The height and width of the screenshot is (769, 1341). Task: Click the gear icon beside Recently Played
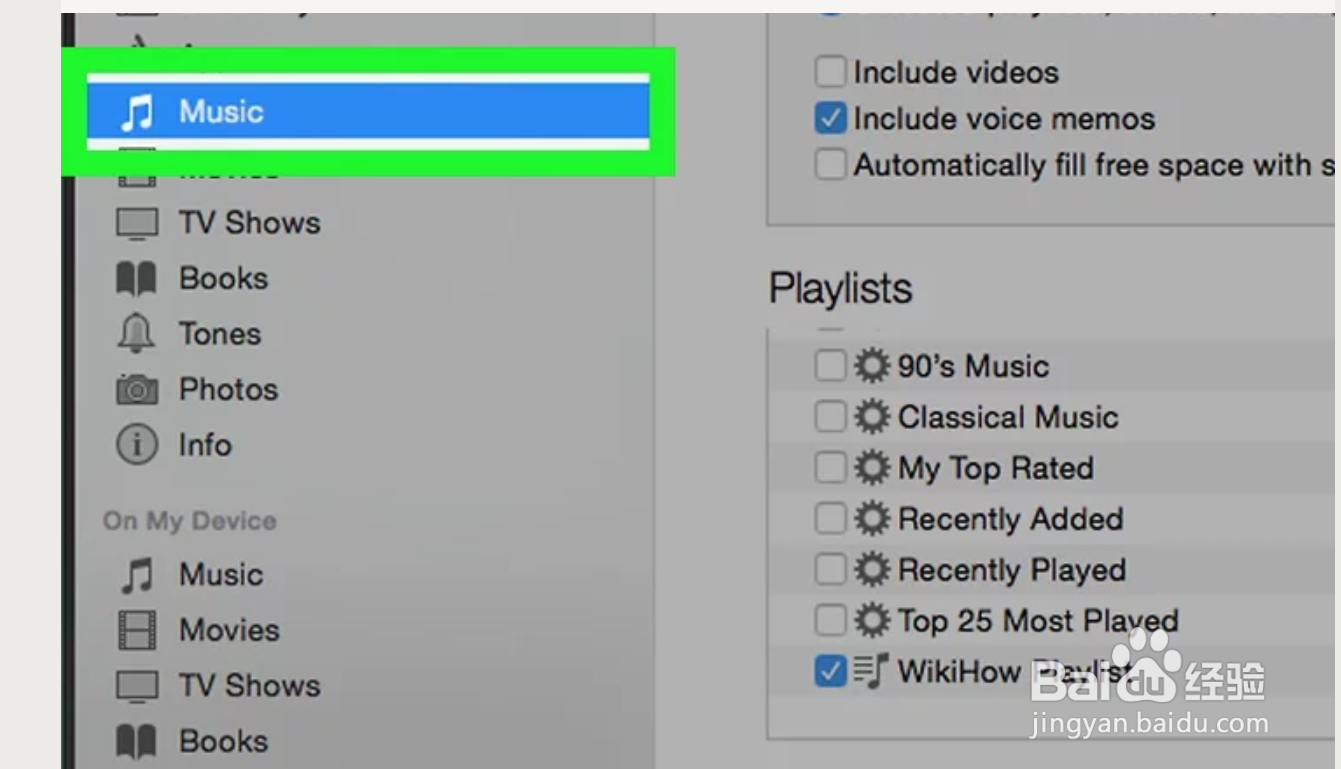click(x=872, y=570)
